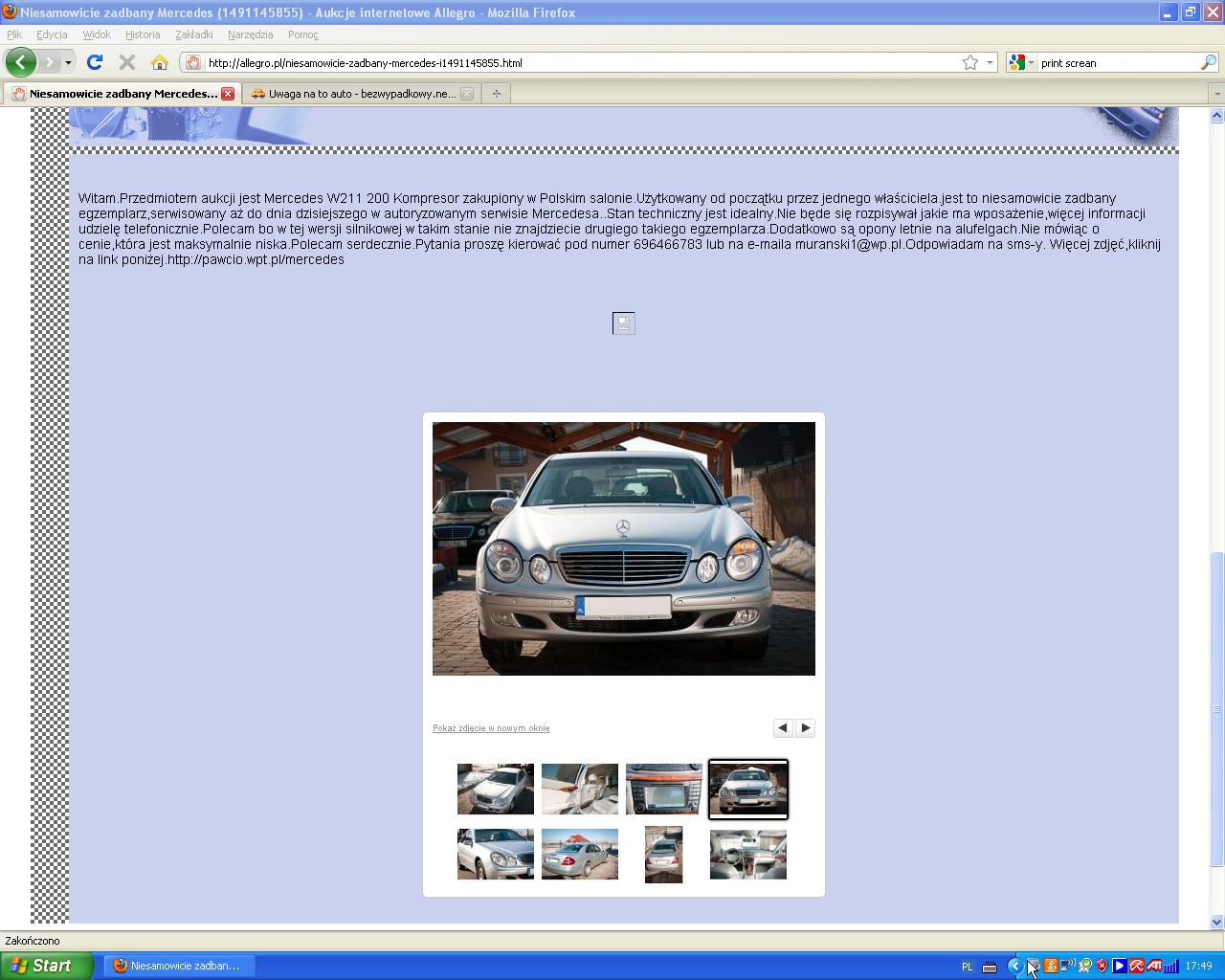The height and width of the screenshot is (980, 1225).
Task: Select the 'Niesamowicie zadbany Mercedes' tab
Action: point(122,94)
